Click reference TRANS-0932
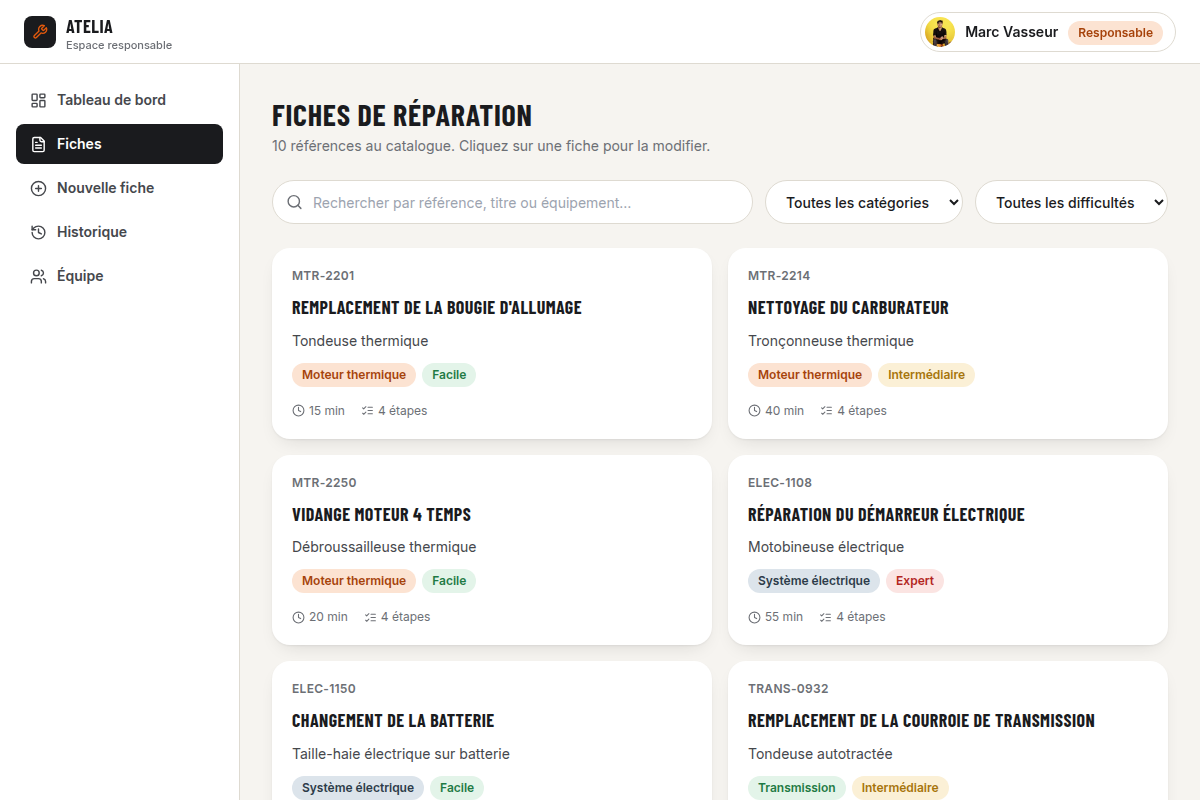 click(x=788, y=688)
